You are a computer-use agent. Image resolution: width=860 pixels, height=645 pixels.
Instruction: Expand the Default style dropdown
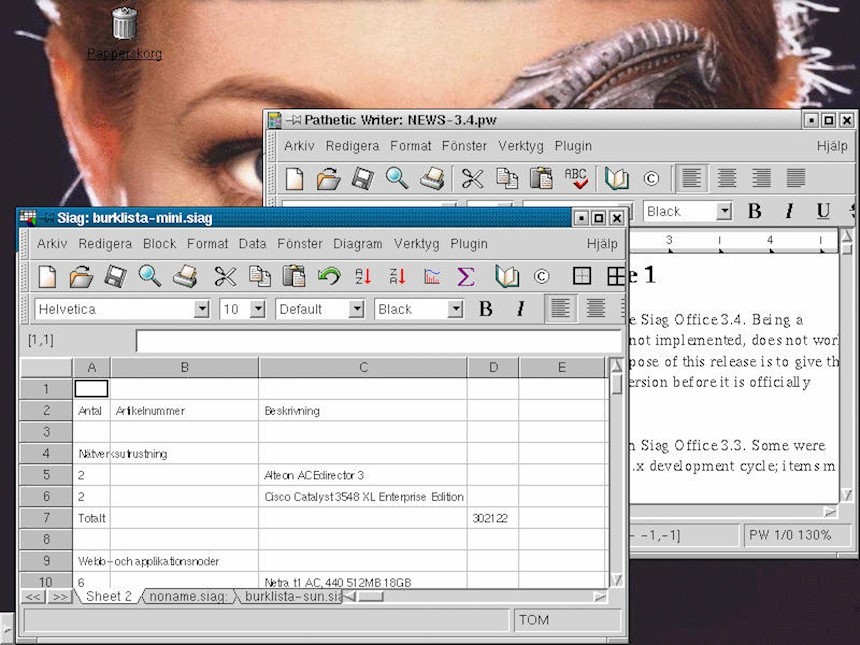pyautogui.click(x=357, y=309)
